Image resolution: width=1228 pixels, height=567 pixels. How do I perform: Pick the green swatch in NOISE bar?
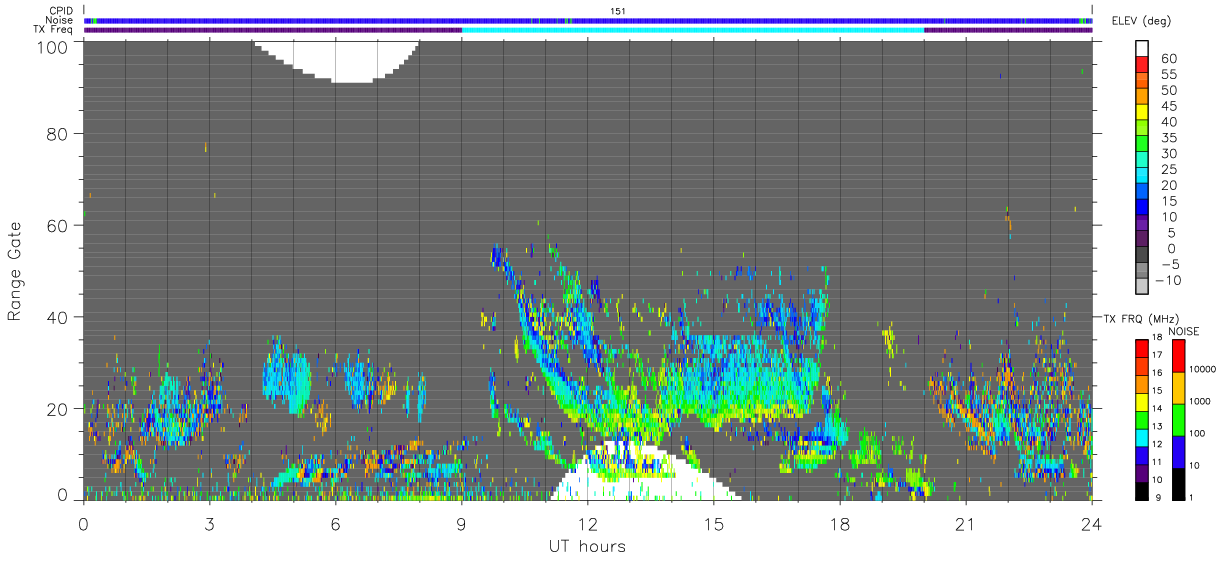[x=1180, y=418]
